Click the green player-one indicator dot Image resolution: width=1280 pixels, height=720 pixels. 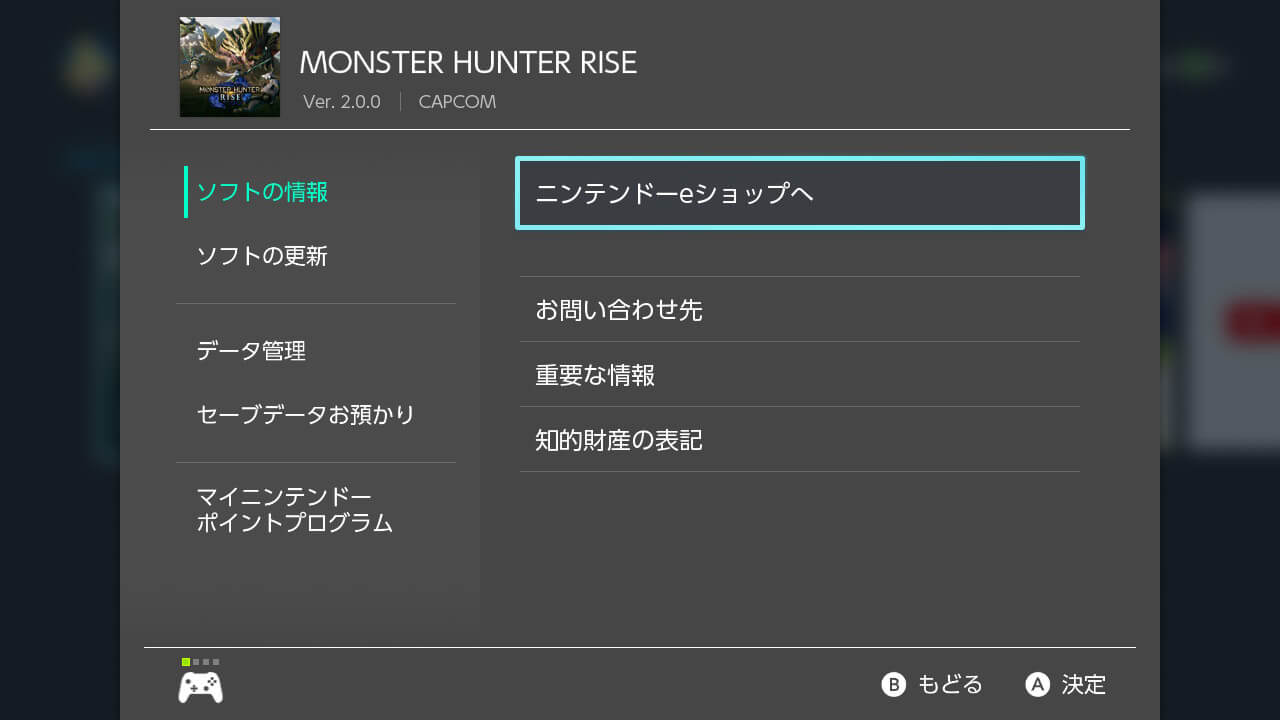tap(186, 662)
